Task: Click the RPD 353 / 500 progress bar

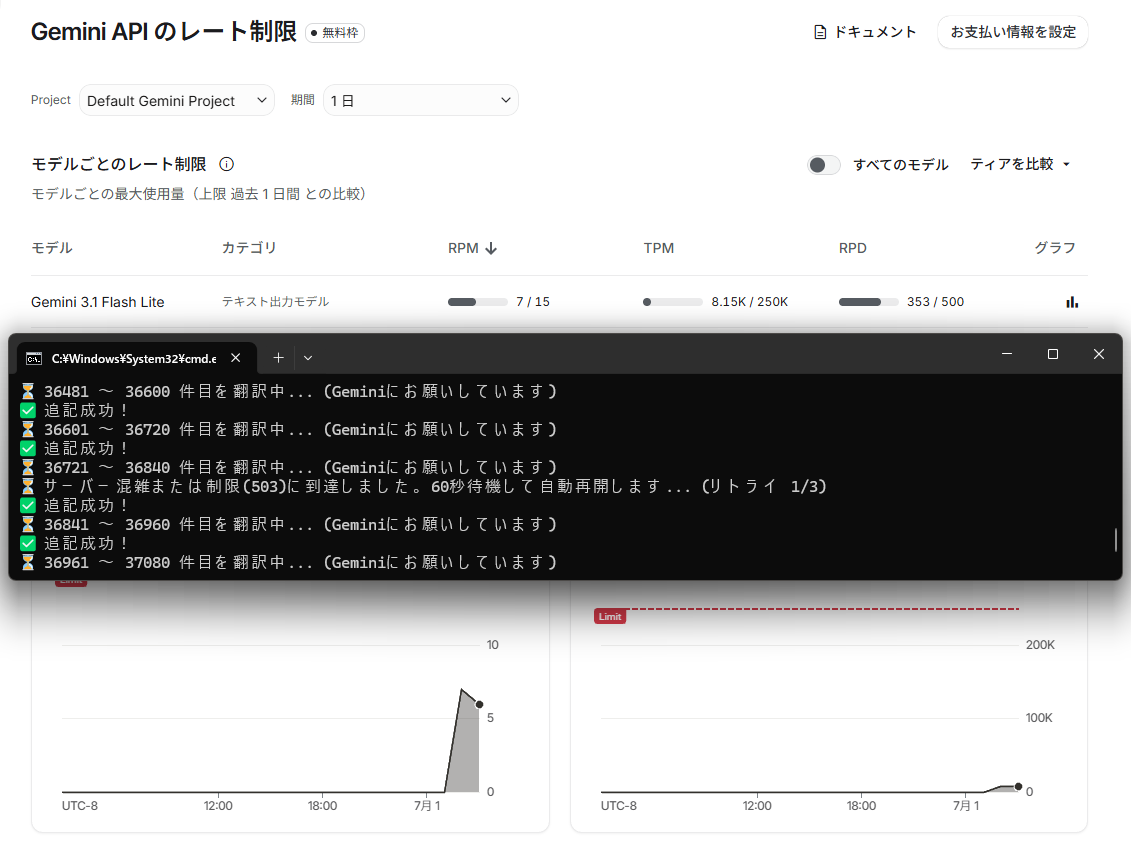Action: [x=868, y=302]
